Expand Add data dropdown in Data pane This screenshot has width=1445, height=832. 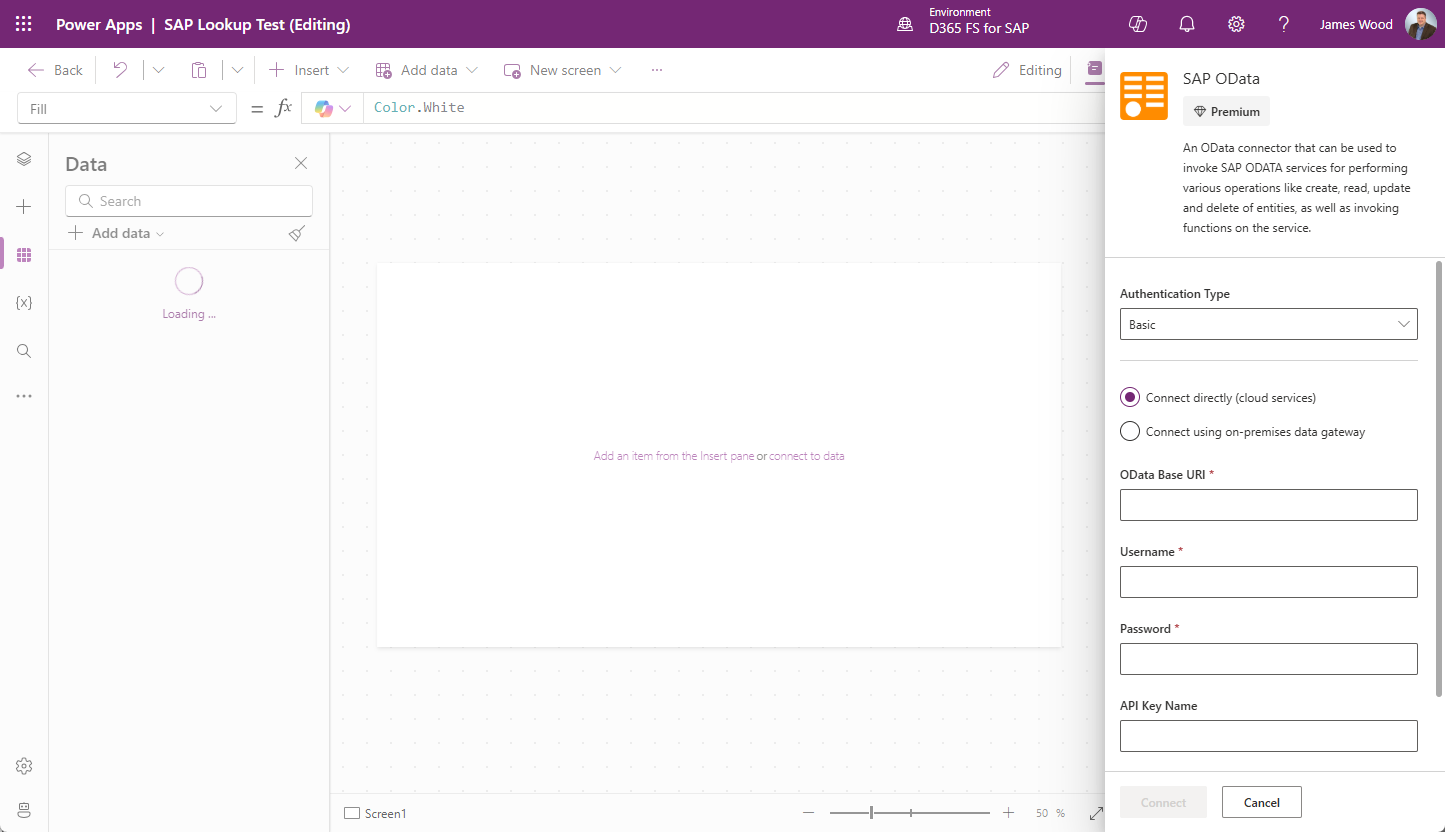pyautogui.click(x=116, y=233)
